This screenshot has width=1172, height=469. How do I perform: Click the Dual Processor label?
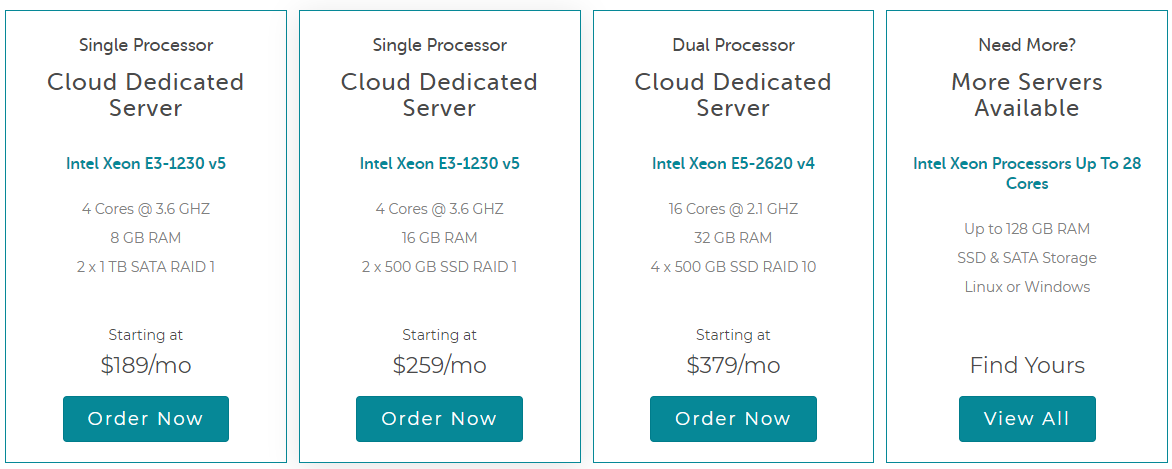click(733, 45)
